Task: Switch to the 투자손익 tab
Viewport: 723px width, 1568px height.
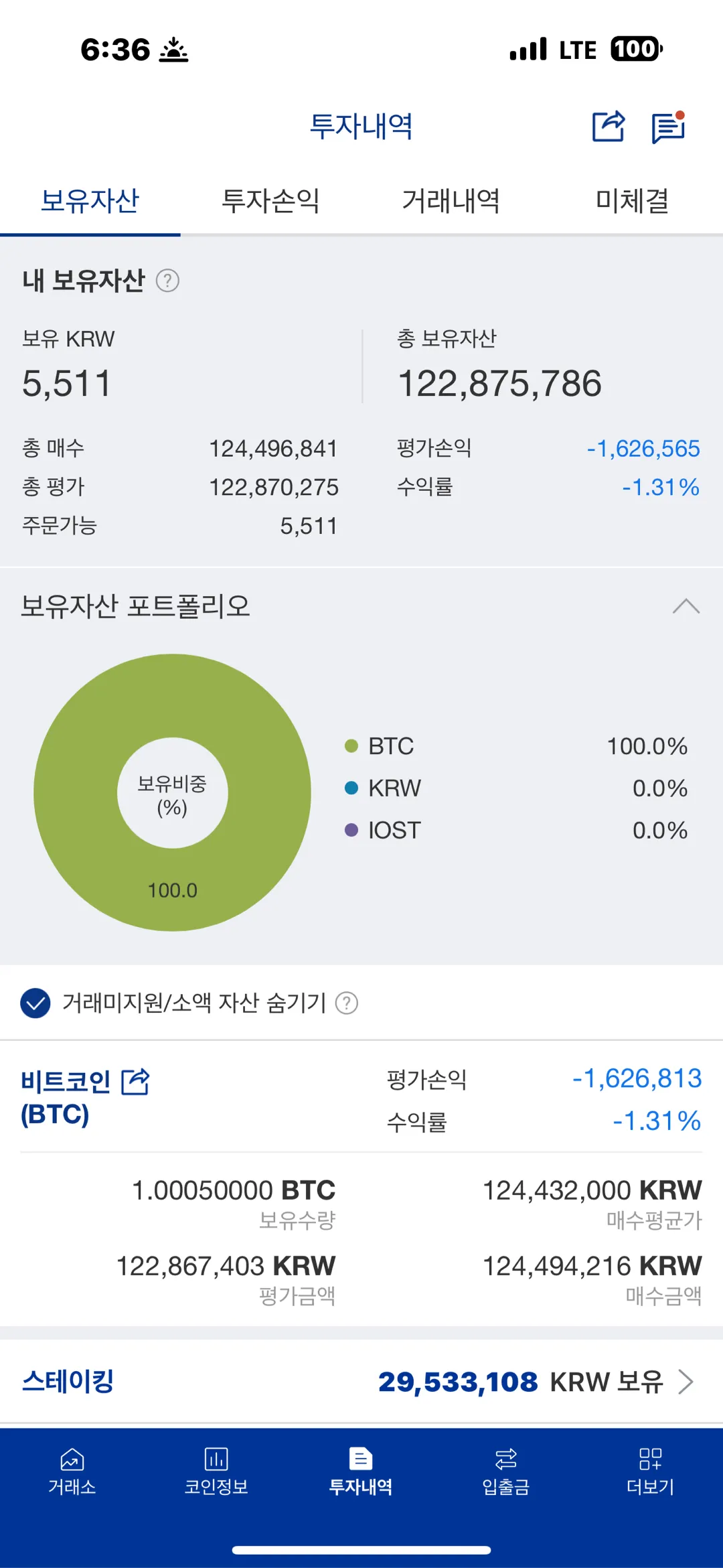Action: click(270, 201)
